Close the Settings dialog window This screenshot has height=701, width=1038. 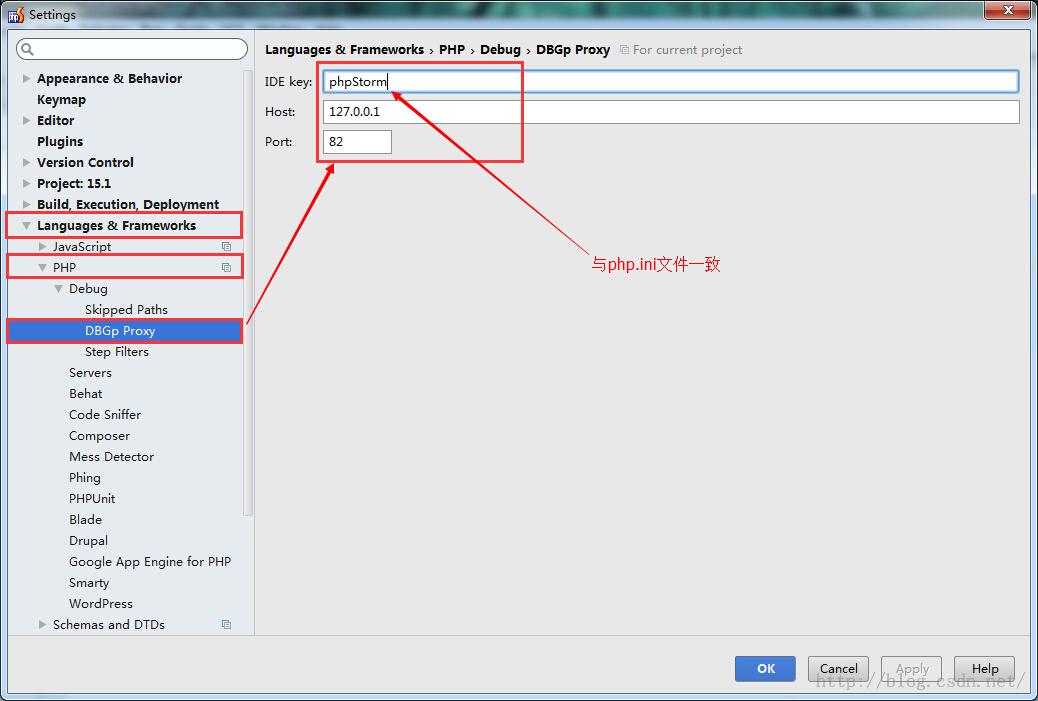tap(1008, 10)
